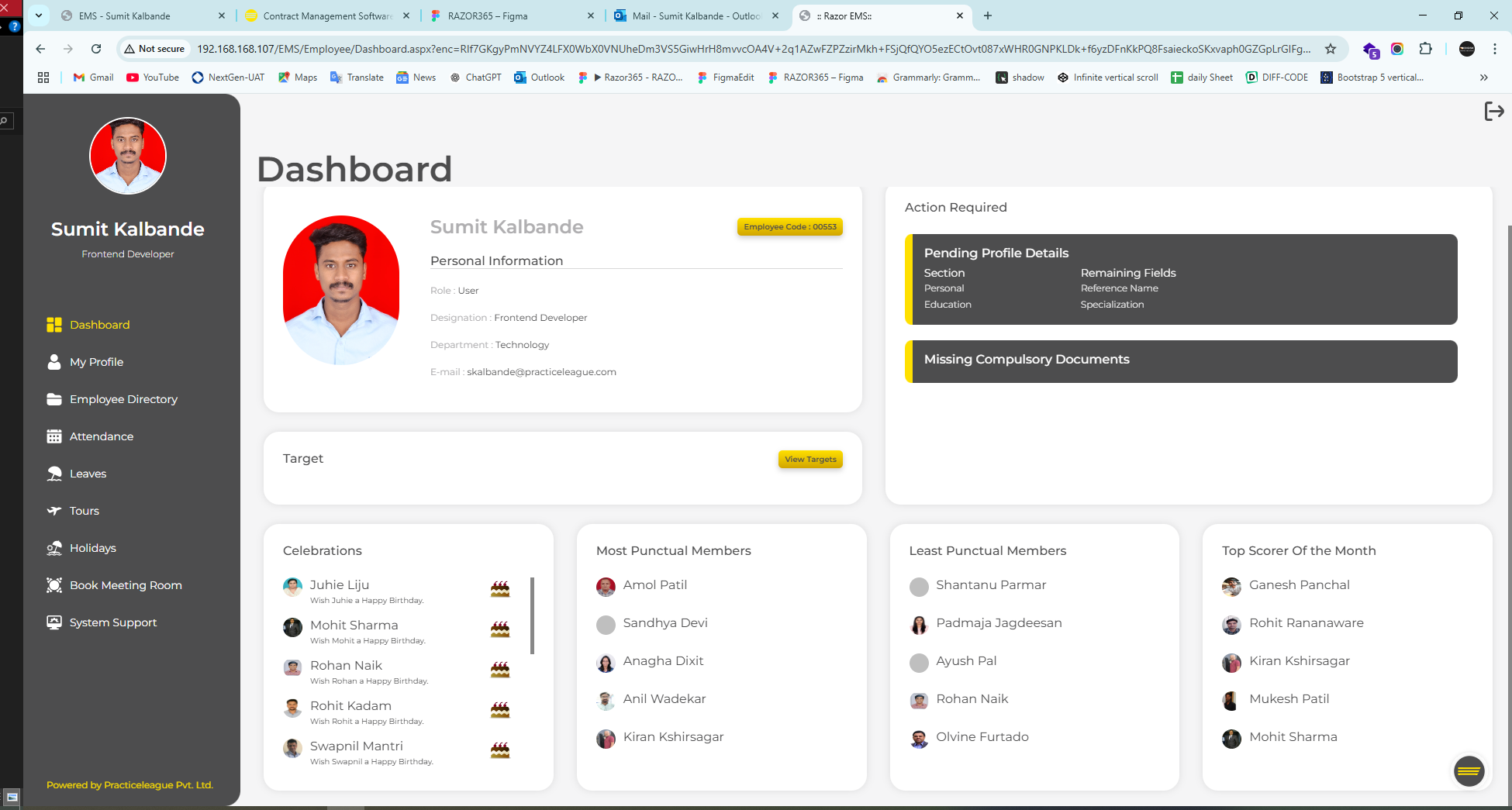Open the floating yellow menu button
This screenshot has height=810, width=1512.
coord(1469,770)
